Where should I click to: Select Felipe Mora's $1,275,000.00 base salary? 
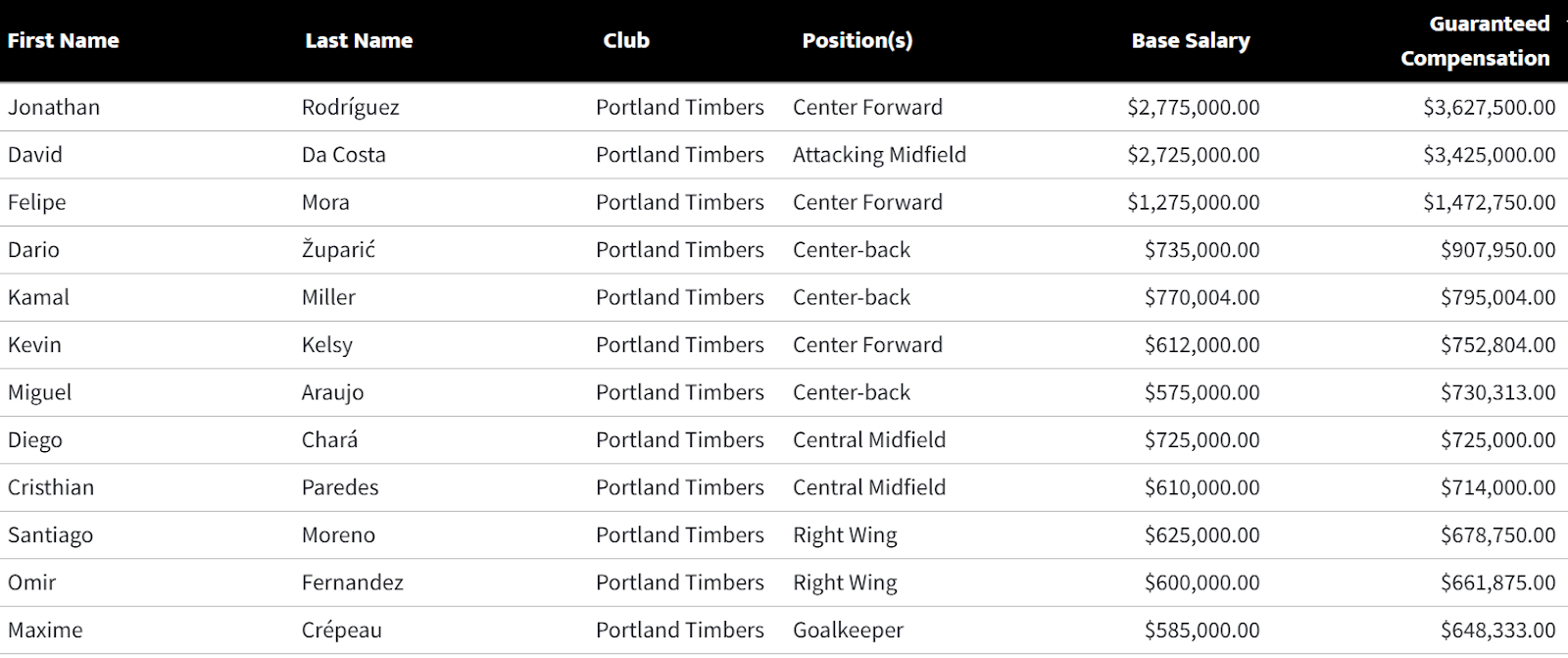[x=1193, y=202]
